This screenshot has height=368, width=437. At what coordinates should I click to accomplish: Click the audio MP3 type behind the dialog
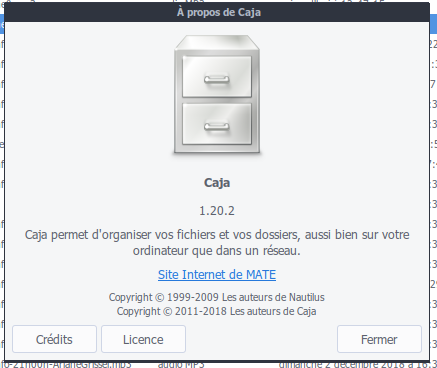click(181, 364)
